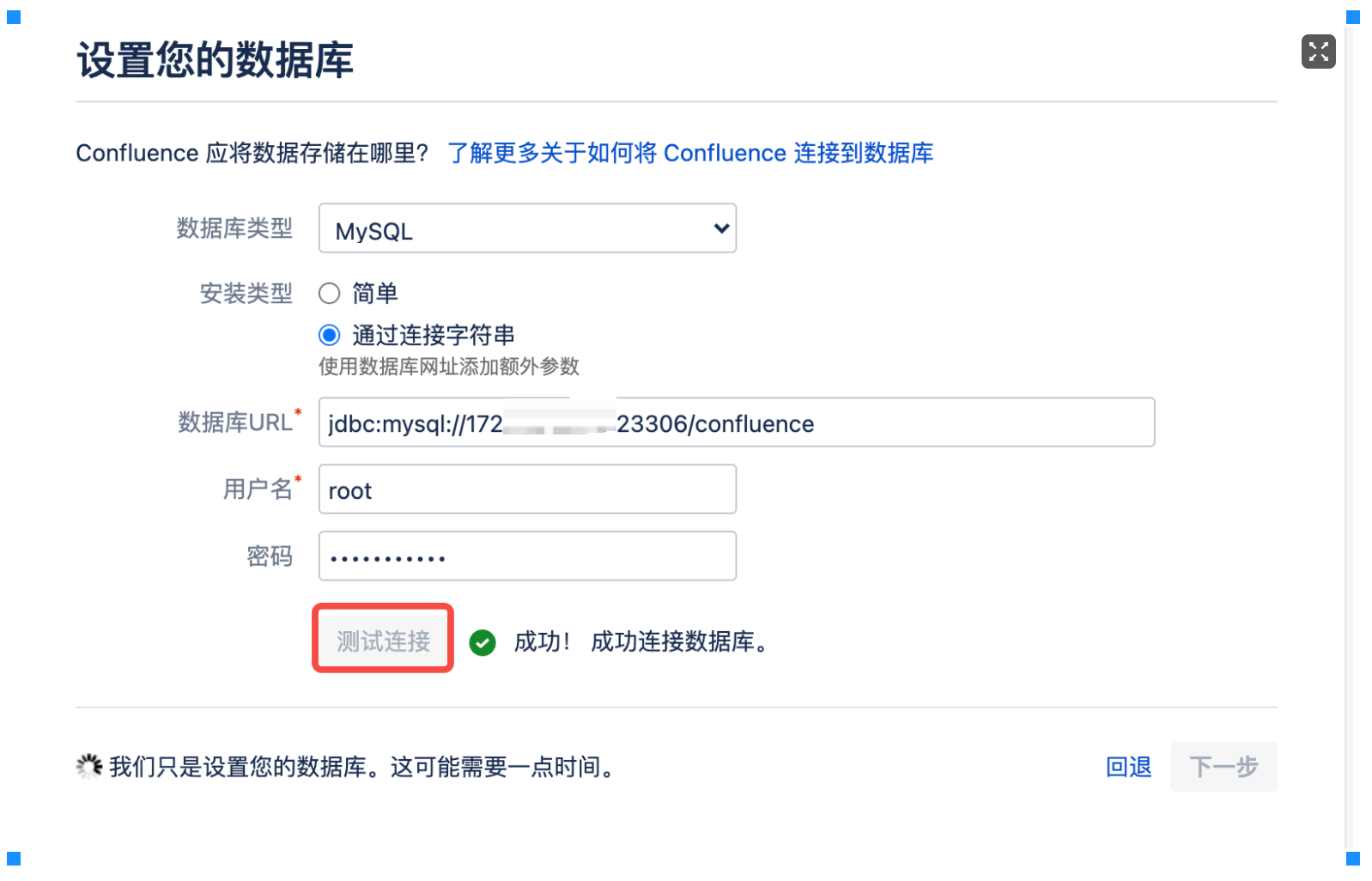
Task: Click the loading spinner icon near bottom text
Action: pyautogui.click(x=89, y=765)
